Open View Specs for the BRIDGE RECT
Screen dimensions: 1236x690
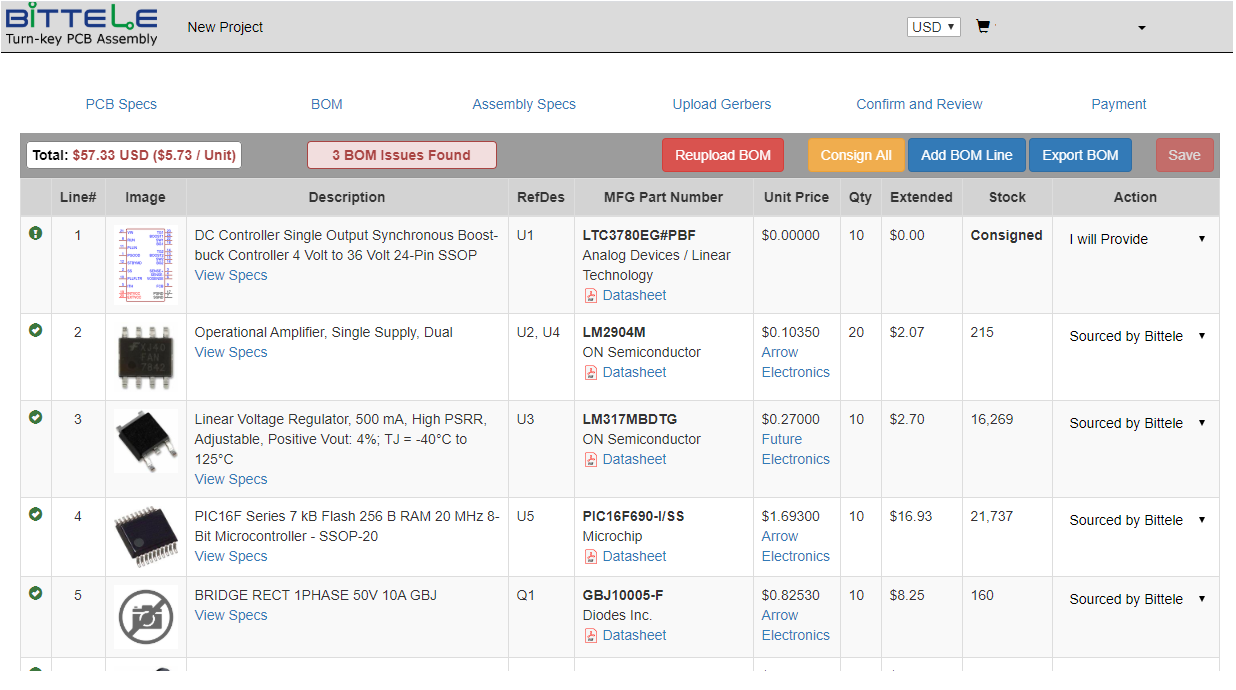click(231, 615)
